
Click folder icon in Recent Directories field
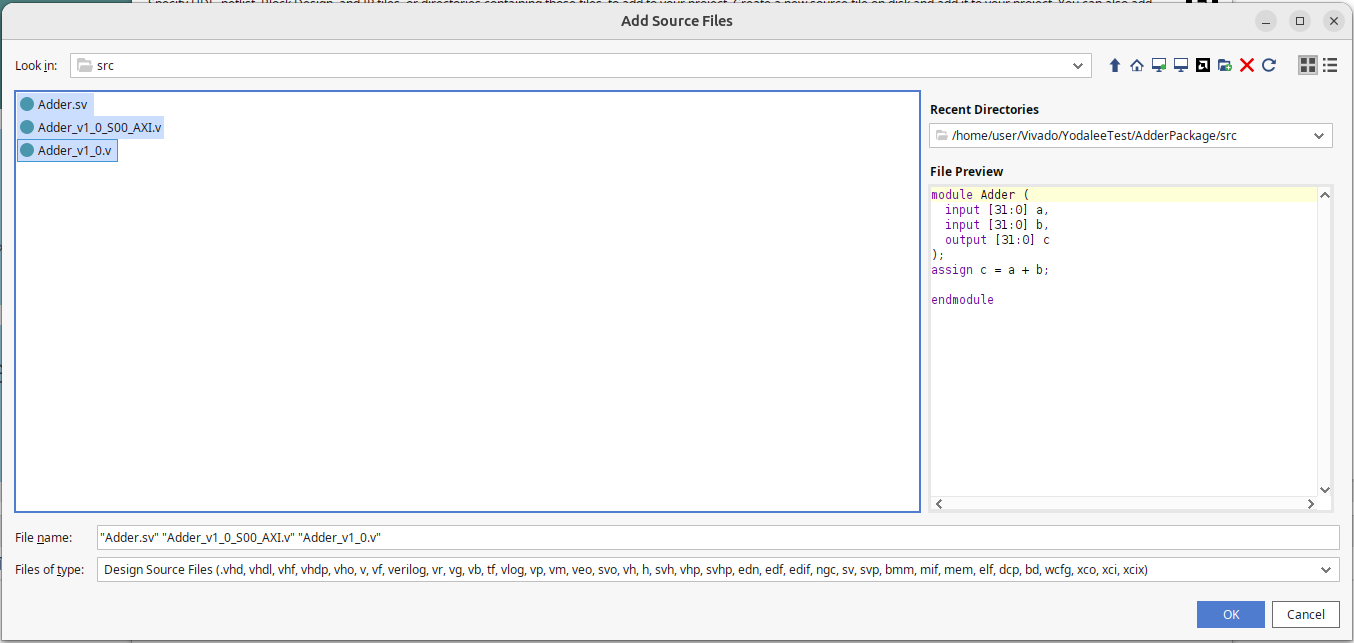coord(943,135)
